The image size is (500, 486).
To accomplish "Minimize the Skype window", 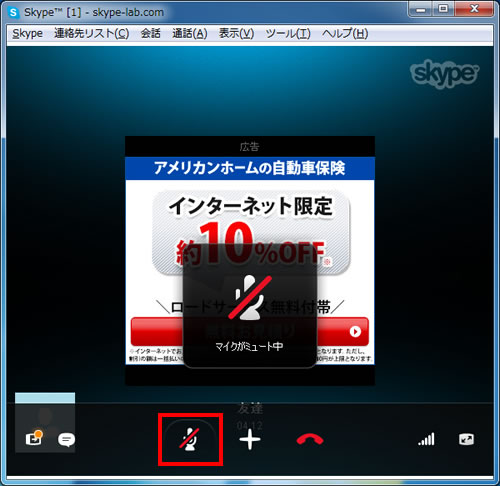I will [x=421, y=9].
